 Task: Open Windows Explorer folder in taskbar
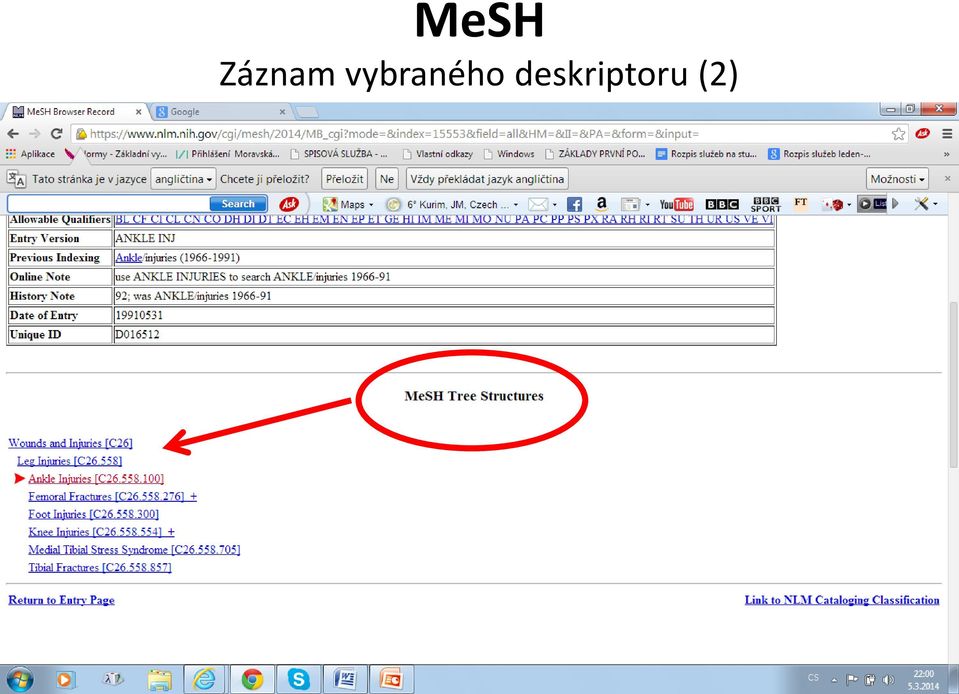(160, 679)
